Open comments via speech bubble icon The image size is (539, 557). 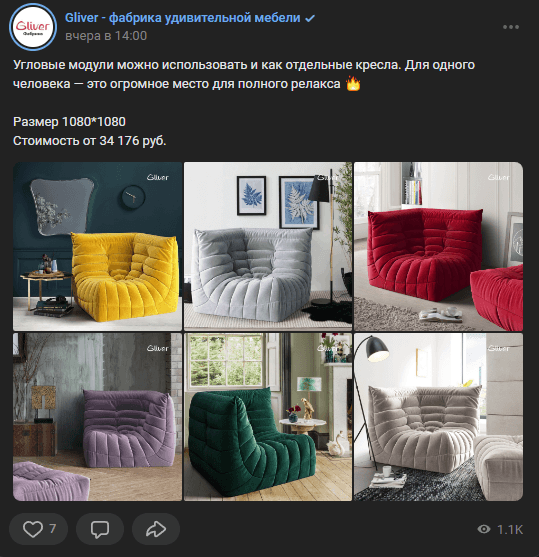[x=100, y=529]
